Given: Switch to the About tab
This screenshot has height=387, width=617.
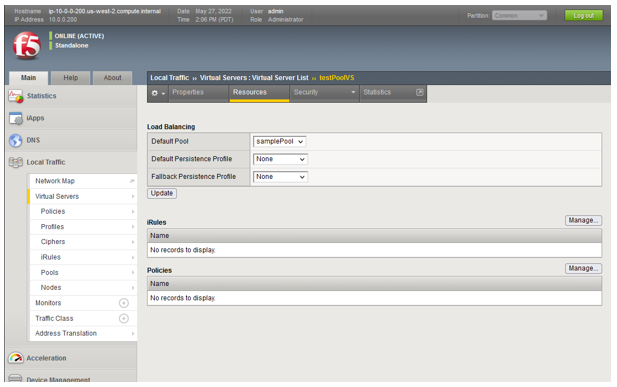Looking at the screenshot, I should click(x=113, y=78).
